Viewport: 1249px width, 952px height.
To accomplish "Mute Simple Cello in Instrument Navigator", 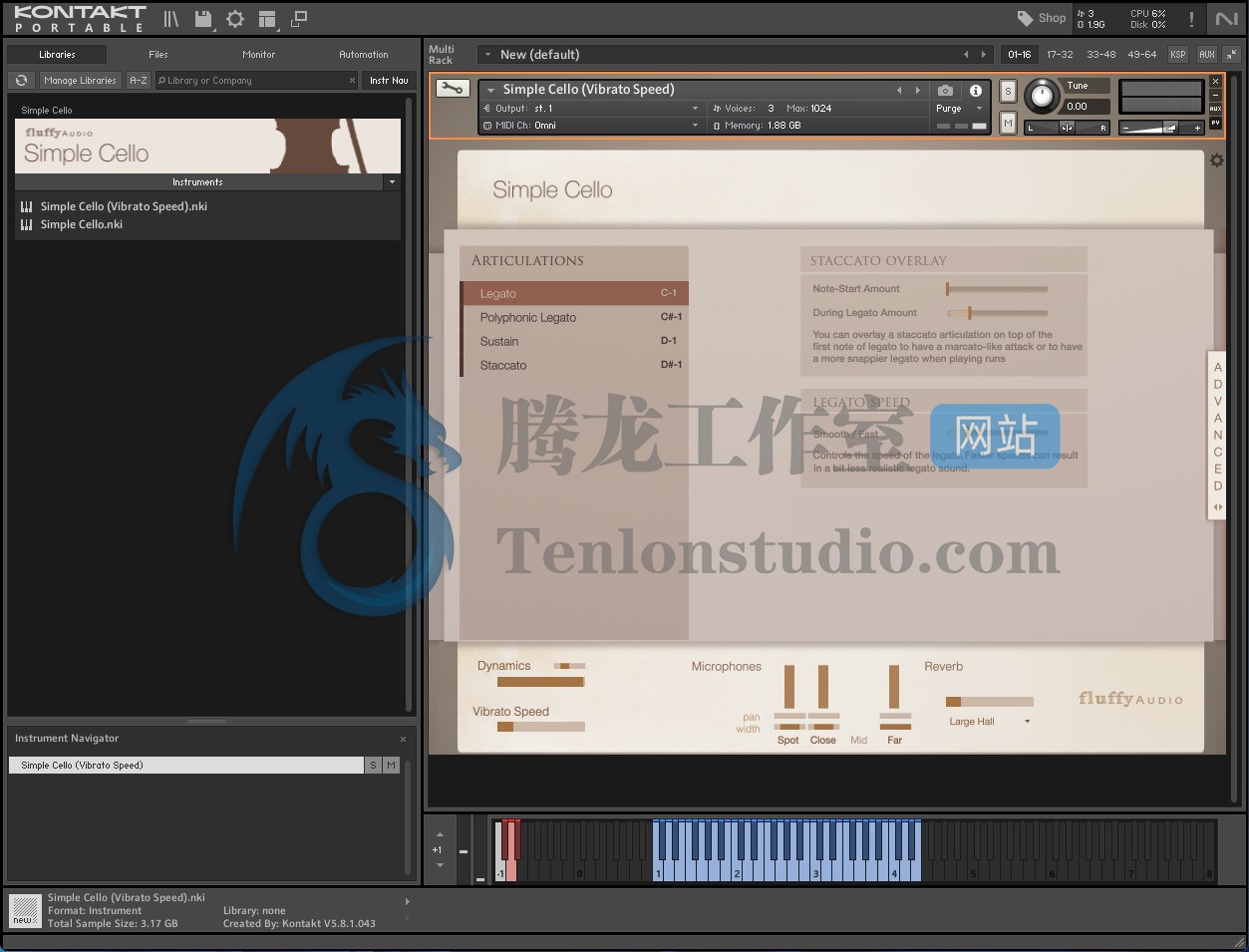I will 391,766.
